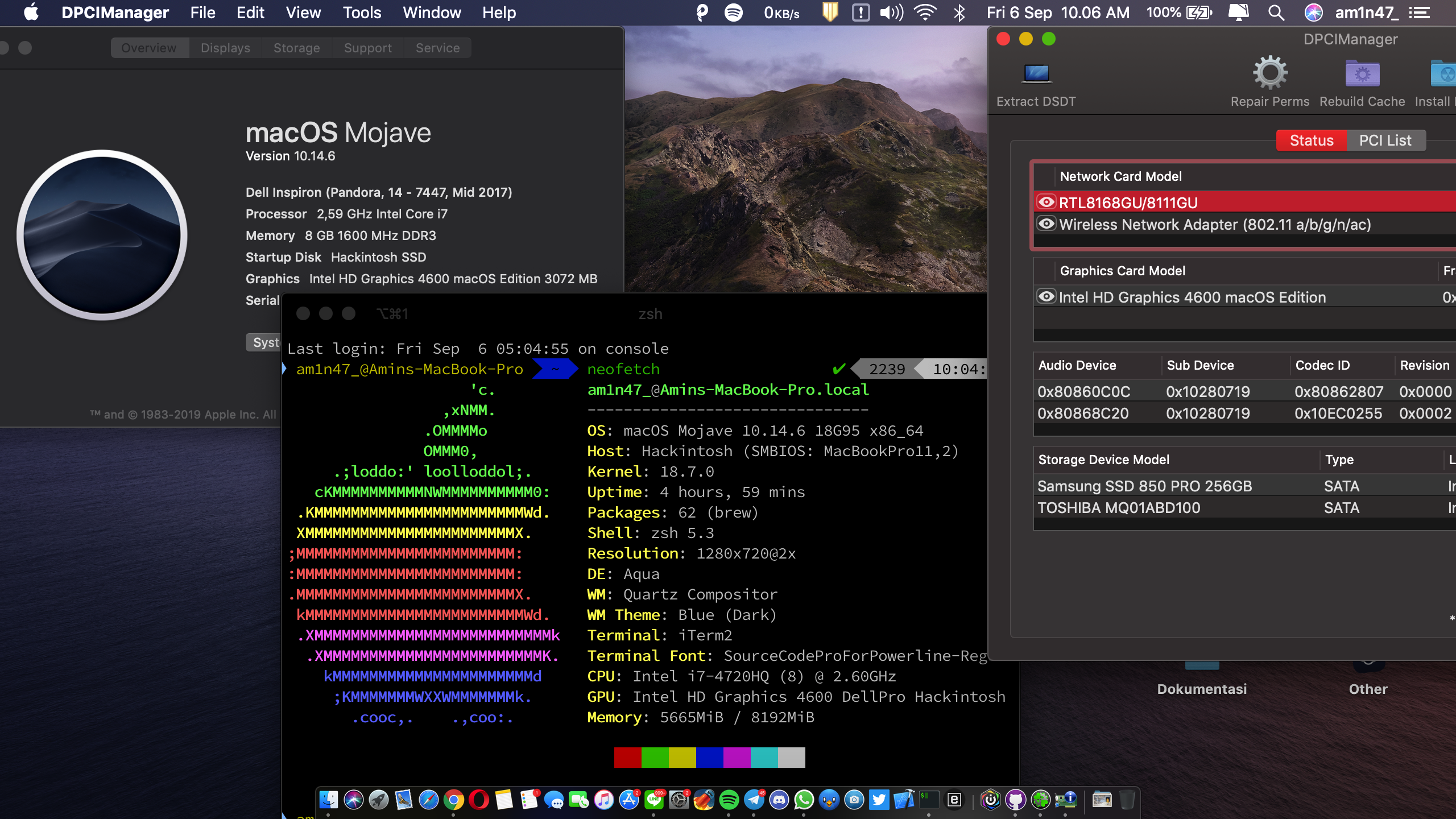This screenshot has width=1456, height=819.
Task: Click the volume icon in menu bar
Action: [891, 13]
